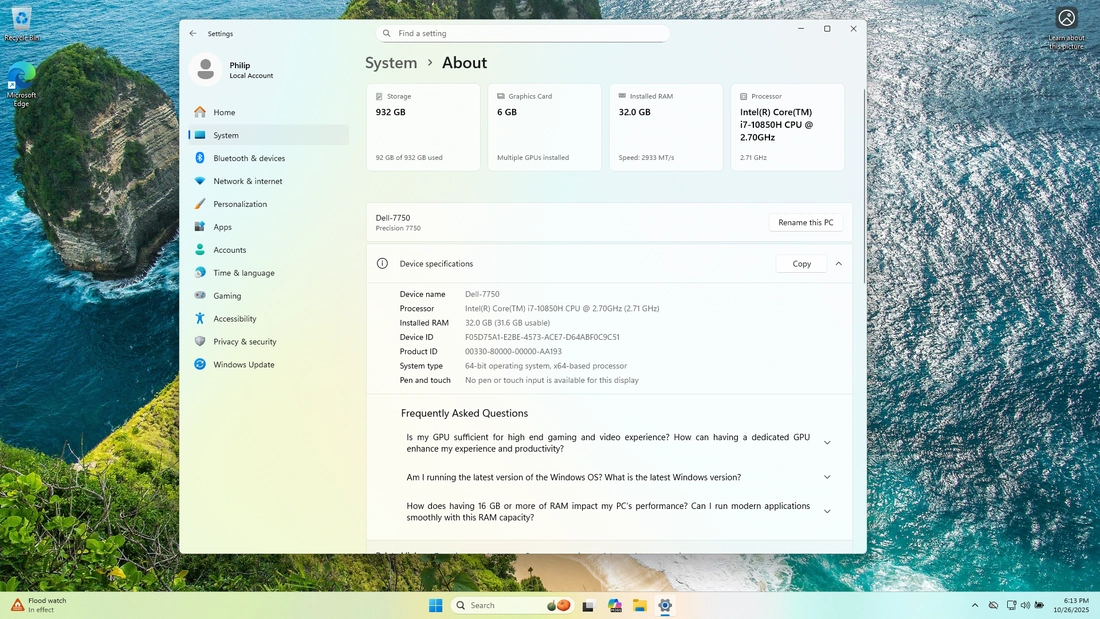Expand the 16 GB RAM FAQ question
The width and height of the screenshot is (1100, 619).
click(827, 512)
